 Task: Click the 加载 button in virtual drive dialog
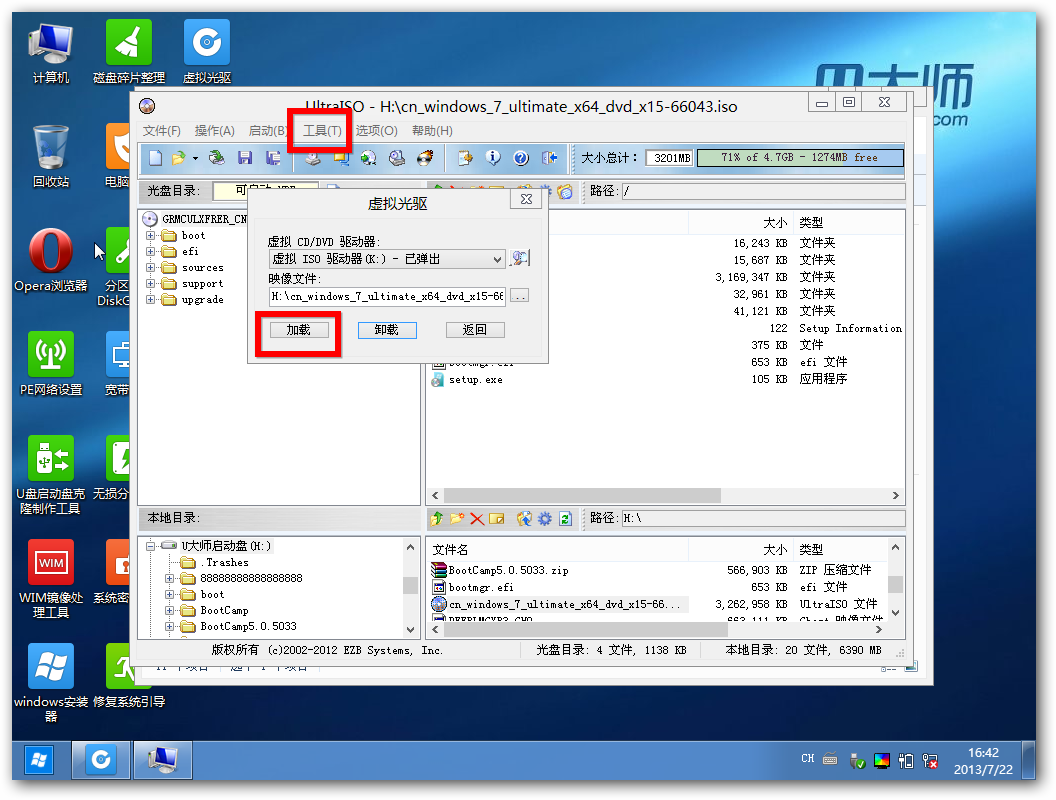tap(299, 330)
